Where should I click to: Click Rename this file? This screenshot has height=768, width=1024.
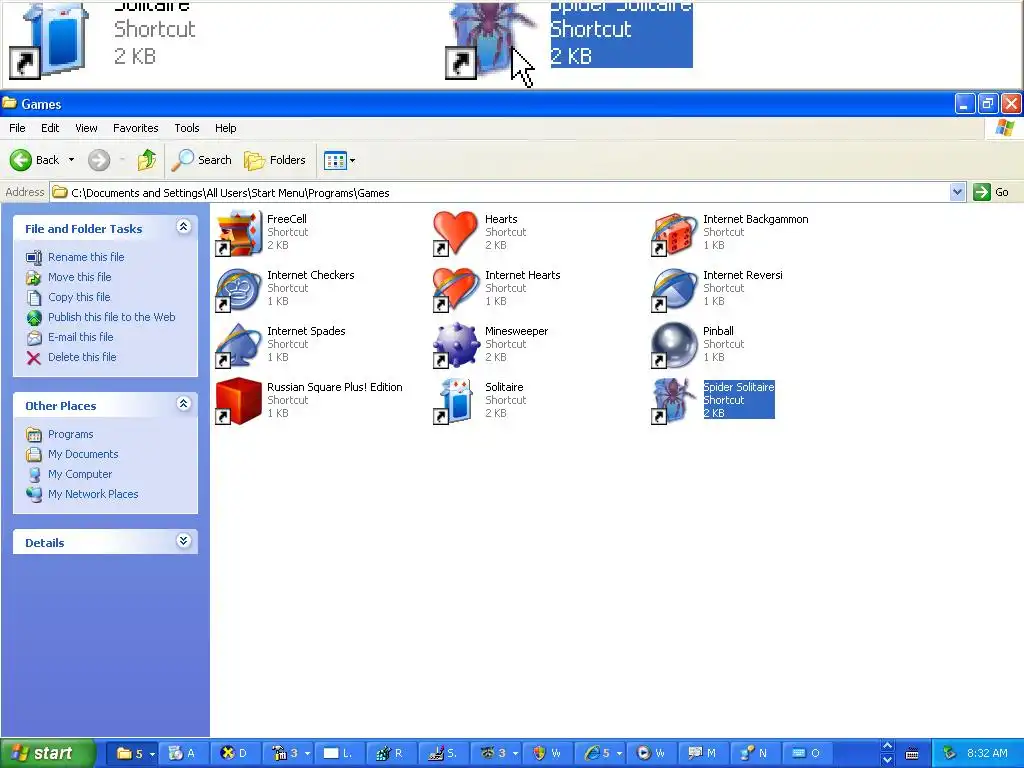86,257
